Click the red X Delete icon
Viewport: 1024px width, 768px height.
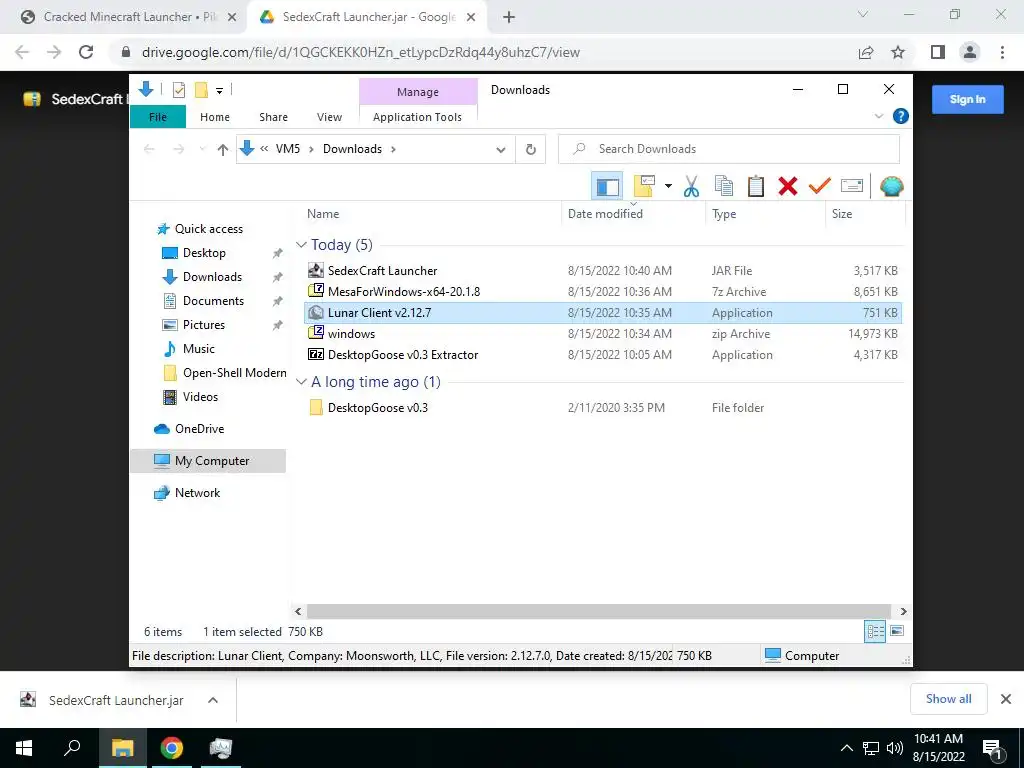pyautogui.click(x=788, y=186)
